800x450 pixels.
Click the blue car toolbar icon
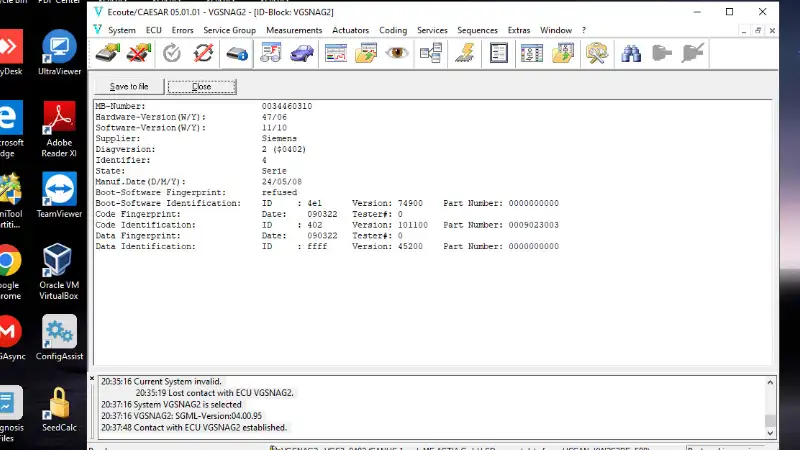(x=302, y=53)
